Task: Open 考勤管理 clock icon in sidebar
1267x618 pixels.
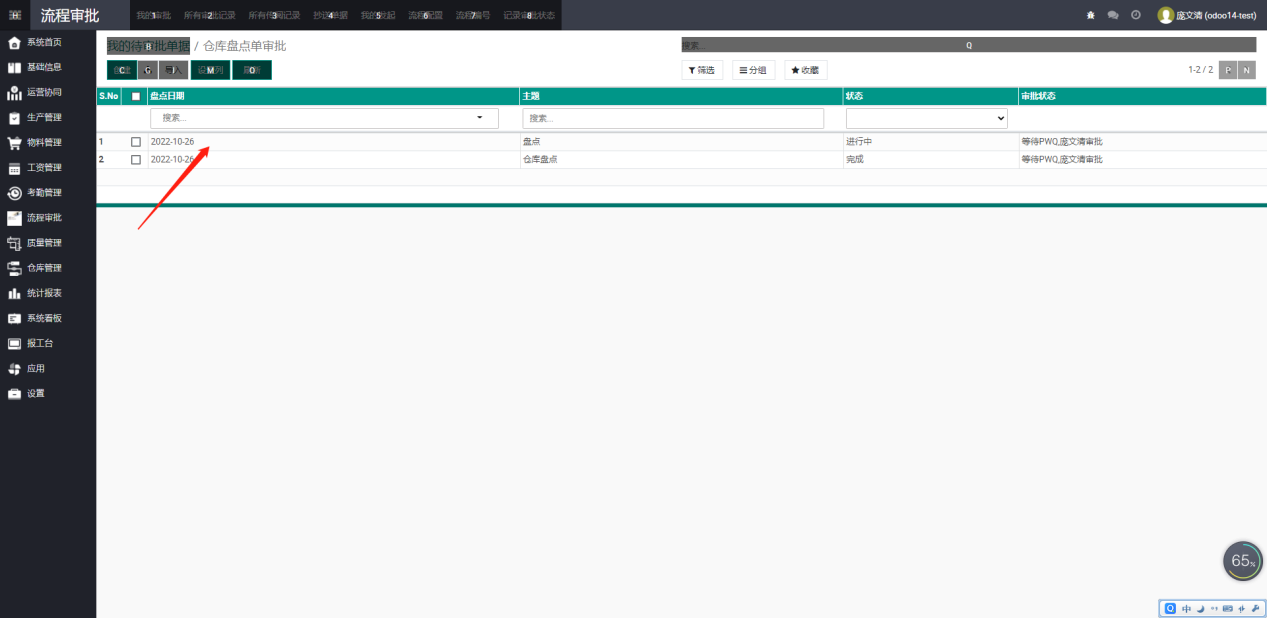Action: 14,193
